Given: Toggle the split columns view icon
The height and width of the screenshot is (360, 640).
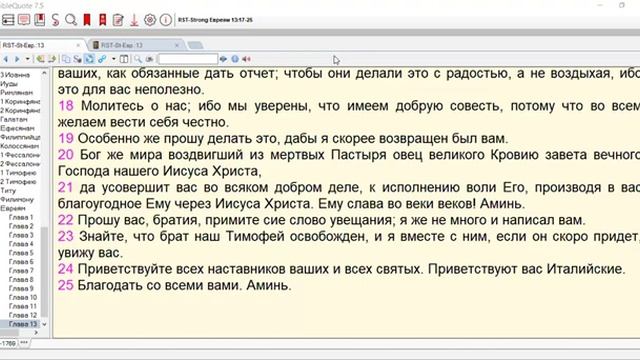Looking at the screenshot, I should tap(124, 59).
